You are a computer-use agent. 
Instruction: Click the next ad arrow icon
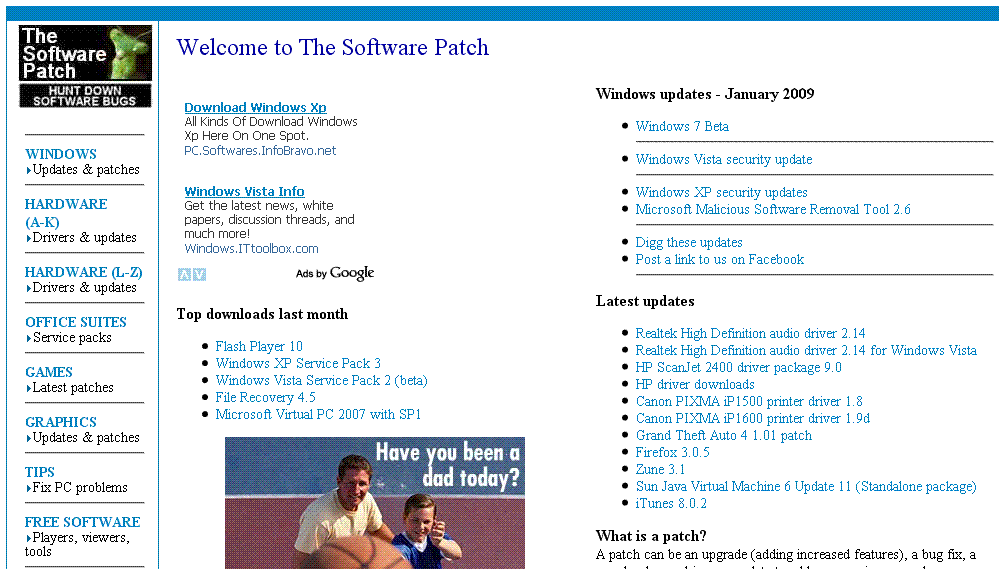coord(199,274)
